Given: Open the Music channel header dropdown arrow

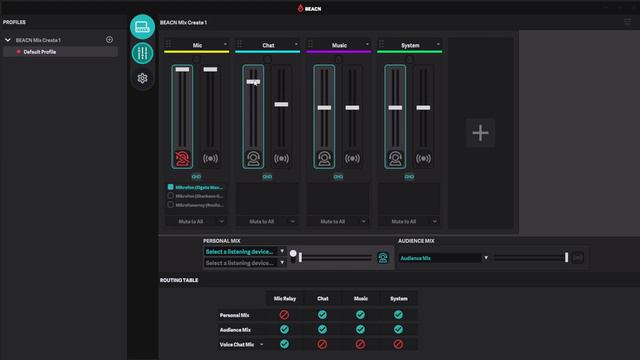Looking at the screenshot, I should tap(367, 44).
